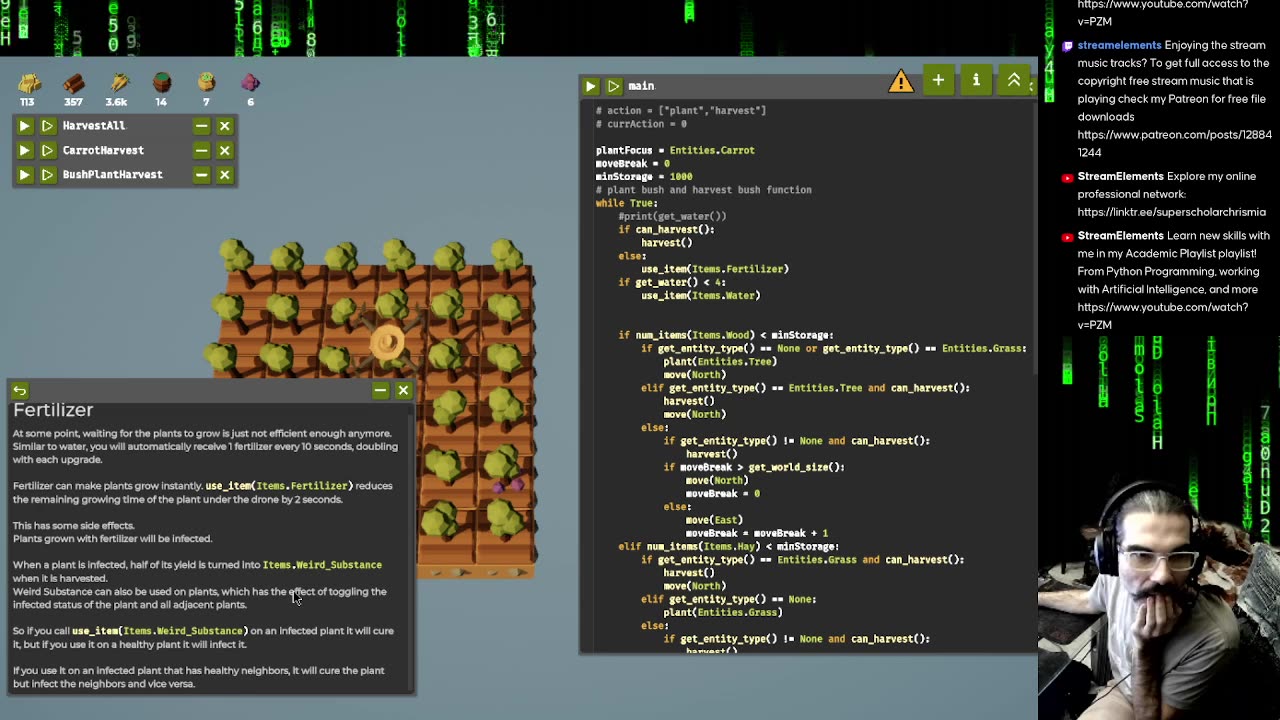Run the CarrotHarvest script
The height and width of the screenshot is (720, 1280).
[x=24, y=150]
